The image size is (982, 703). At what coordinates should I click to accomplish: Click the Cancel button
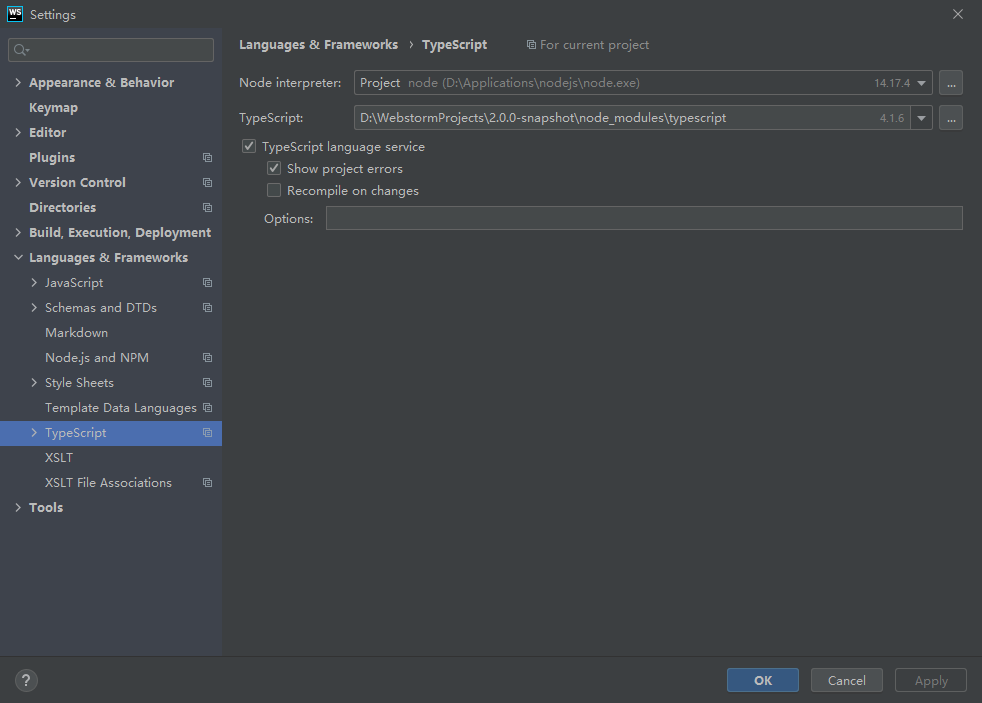847,680
